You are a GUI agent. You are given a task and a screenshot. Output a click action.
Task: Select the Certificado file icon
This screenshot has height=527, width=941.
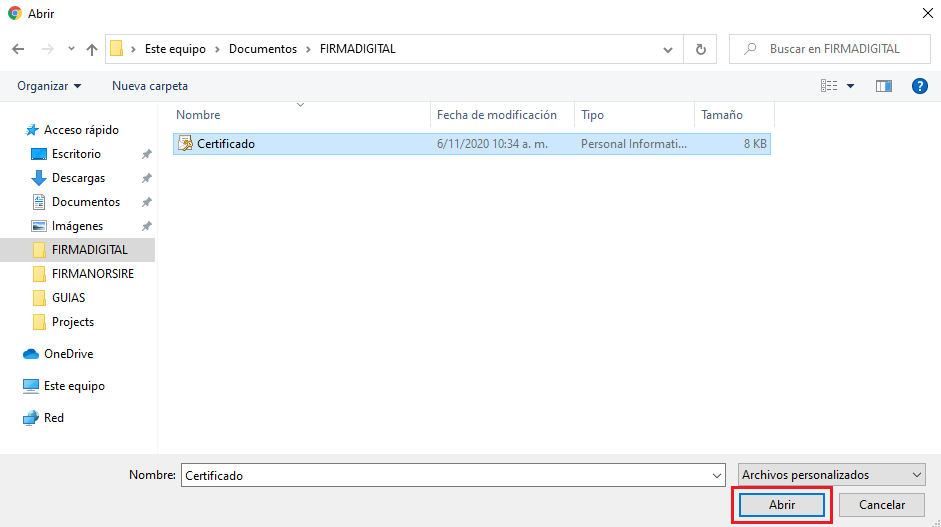pyautogui.click(x=185, y=144)
